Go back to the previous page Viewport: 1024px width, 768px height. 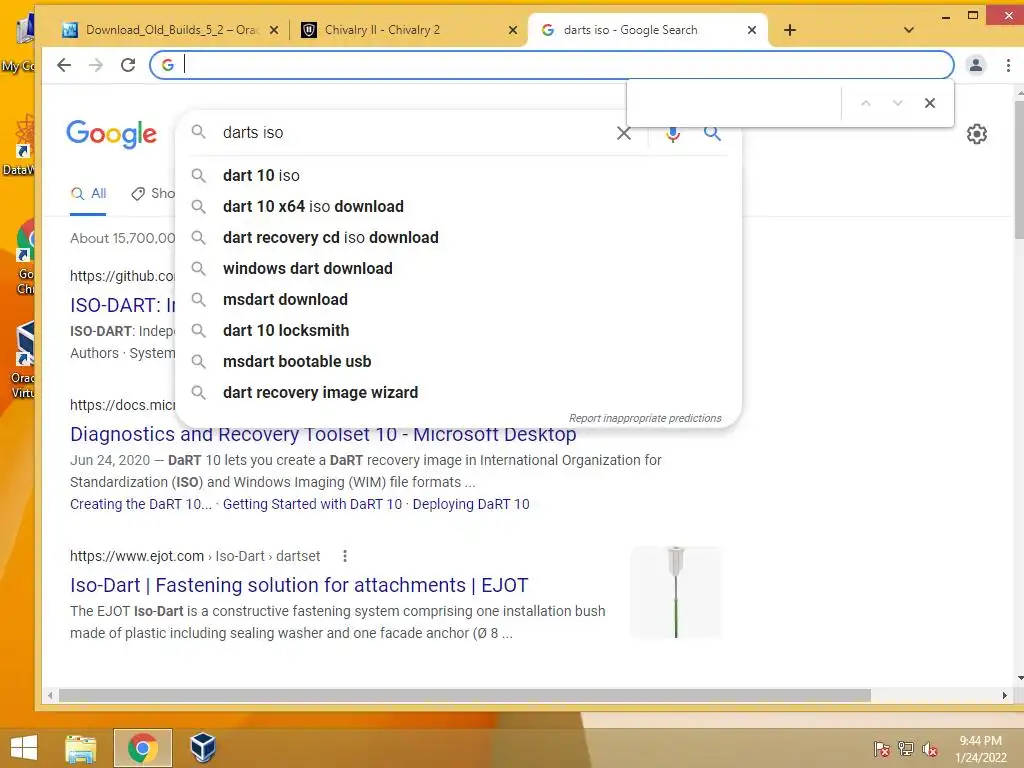tap(64, 65)
